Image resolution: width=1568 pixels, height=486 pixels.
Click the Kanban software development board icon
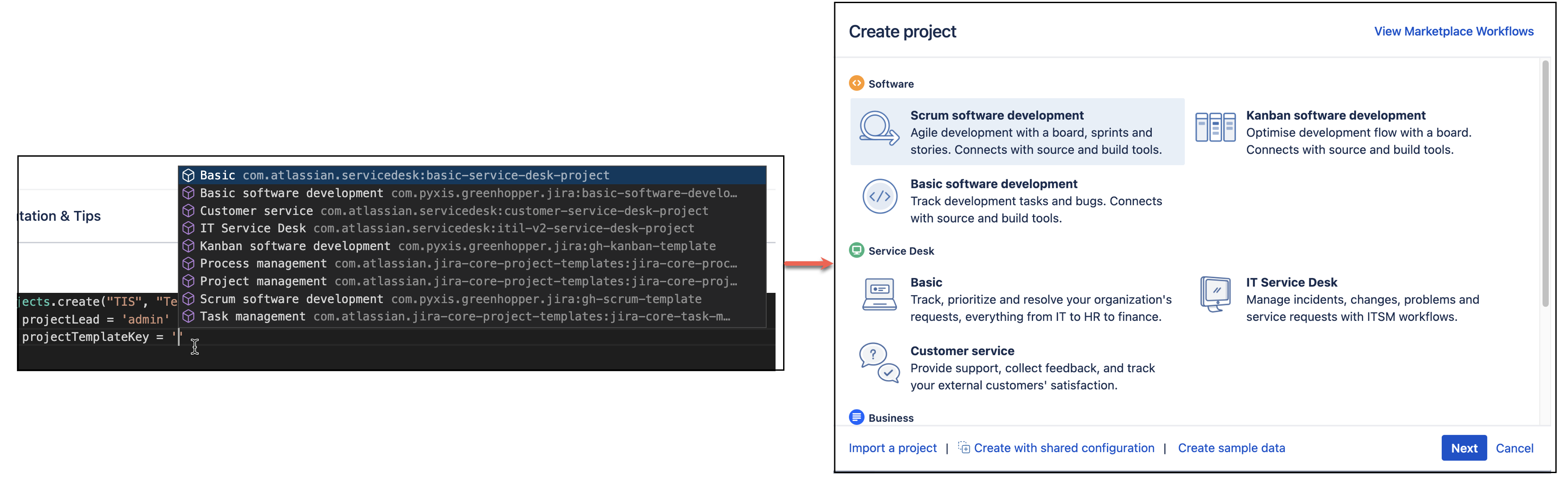tap(1215, 127)
